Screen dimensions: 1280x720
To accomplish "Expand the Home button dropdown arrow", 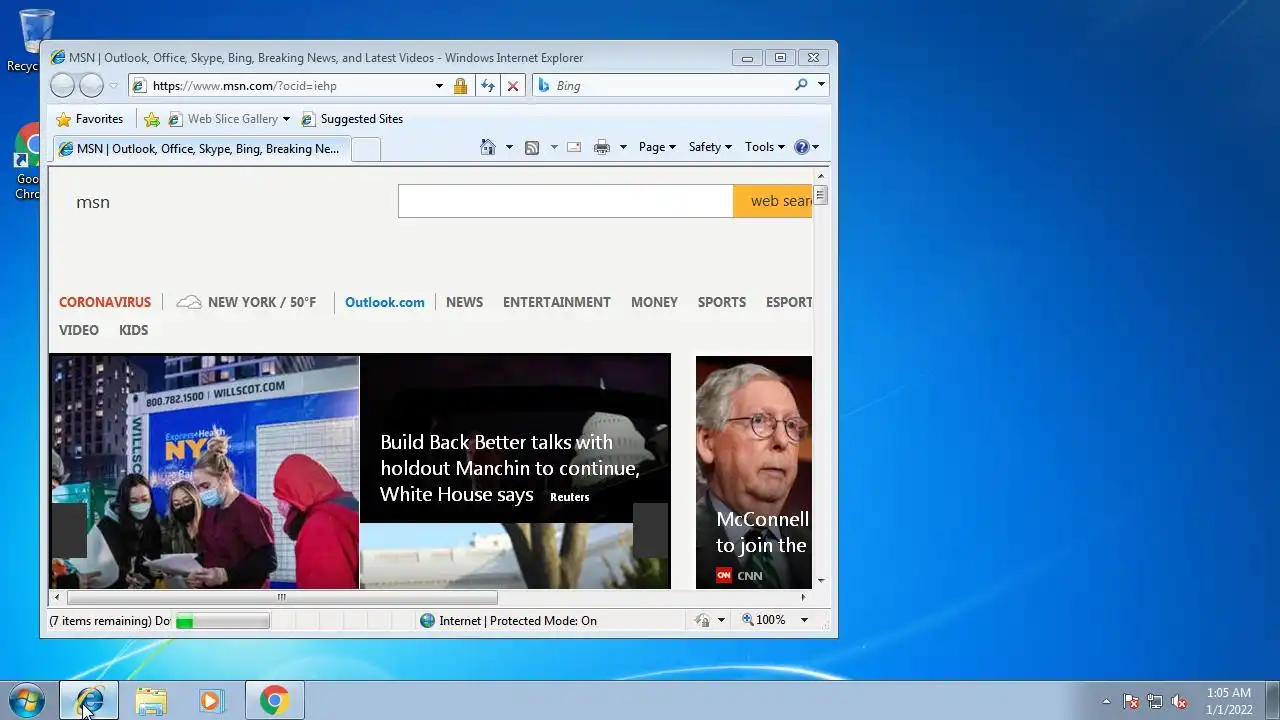I will click(x=509, y=147).
